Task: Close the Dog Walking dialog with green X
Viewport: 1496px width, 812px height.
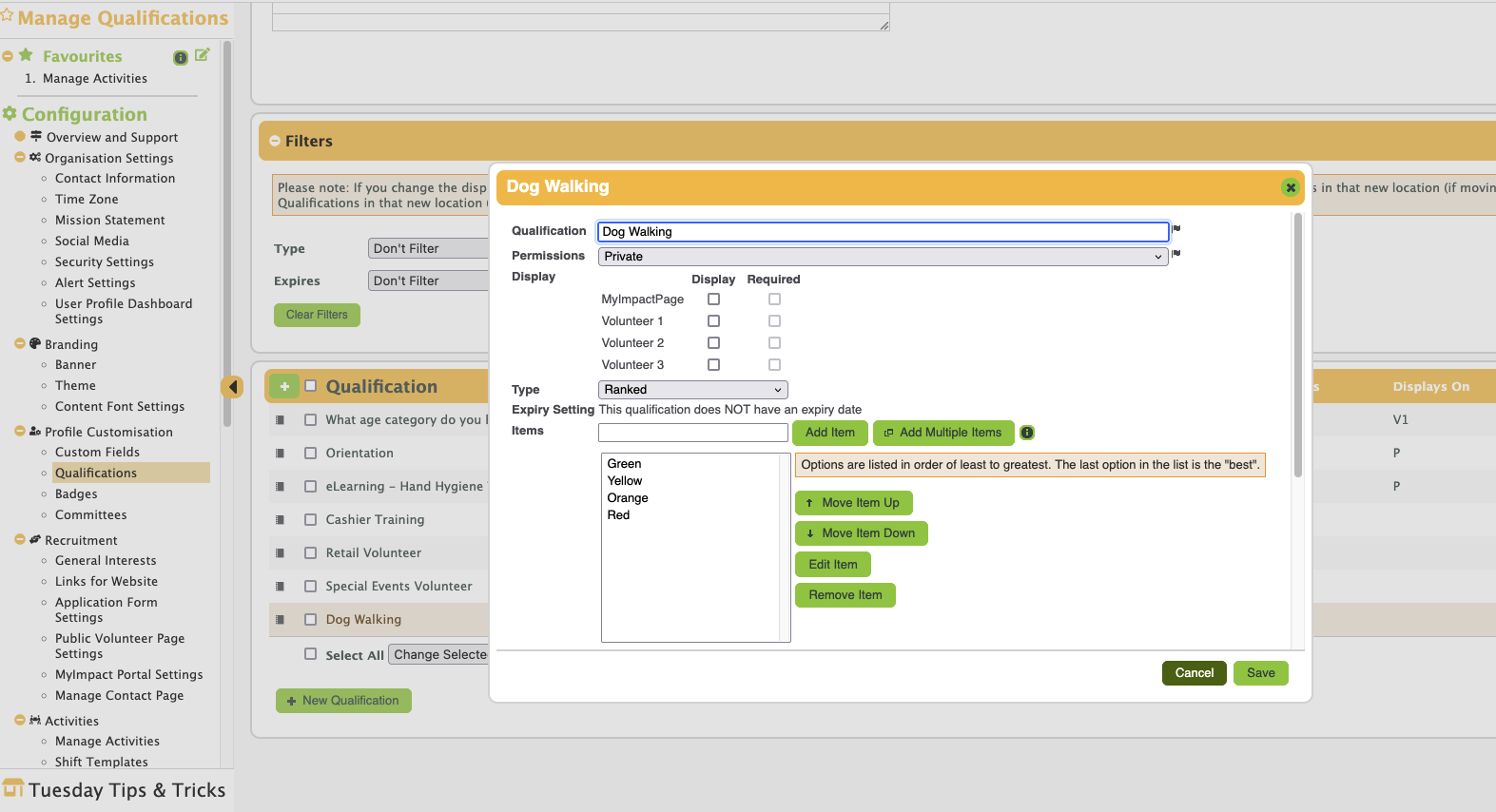Action: 1290,187
